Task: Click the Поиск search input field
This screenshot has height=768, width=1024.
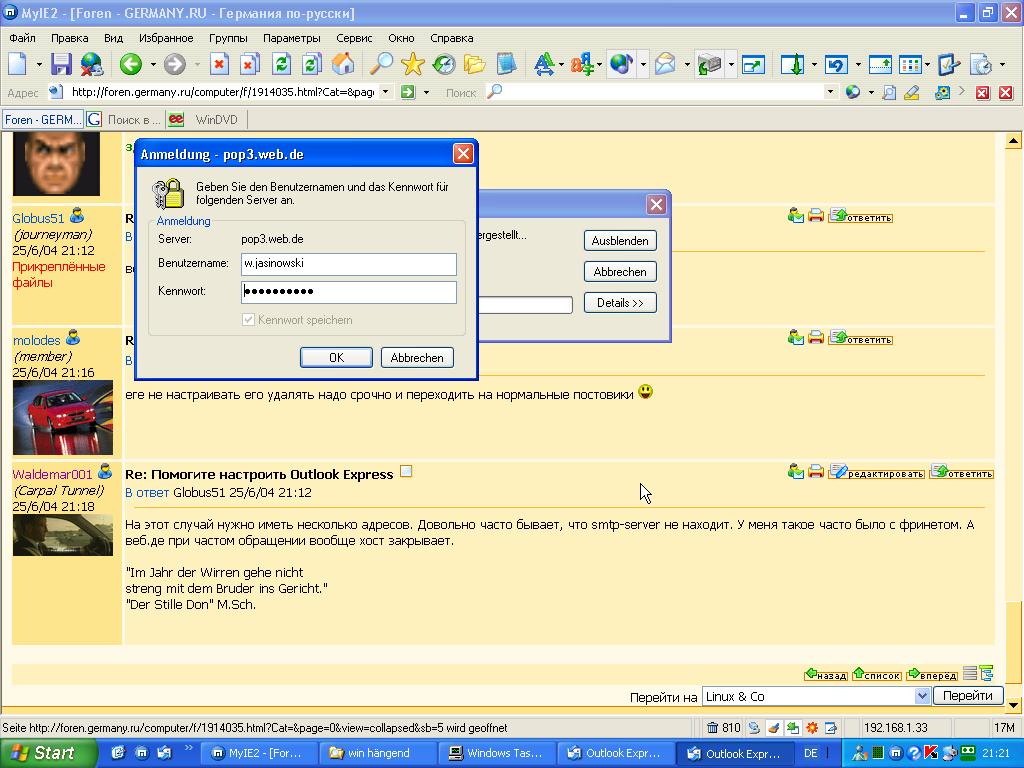Action: click(663, 92)
